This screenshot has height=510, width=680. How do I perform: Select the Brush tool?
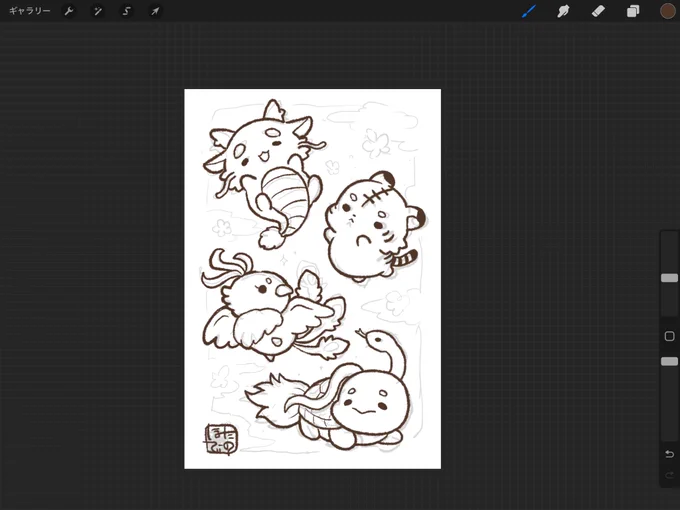tap(529, 11)
